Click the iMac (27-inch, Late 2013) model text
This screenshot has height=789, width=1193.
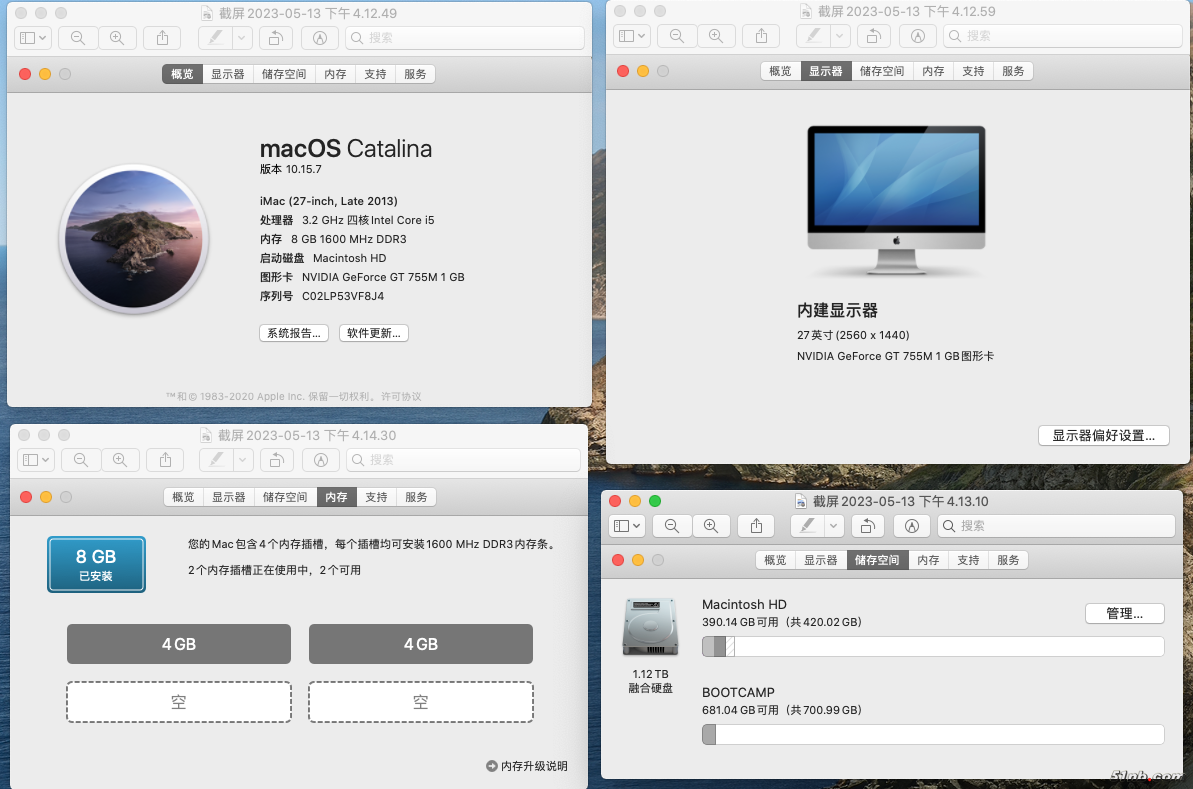click(x=329, y=201)
